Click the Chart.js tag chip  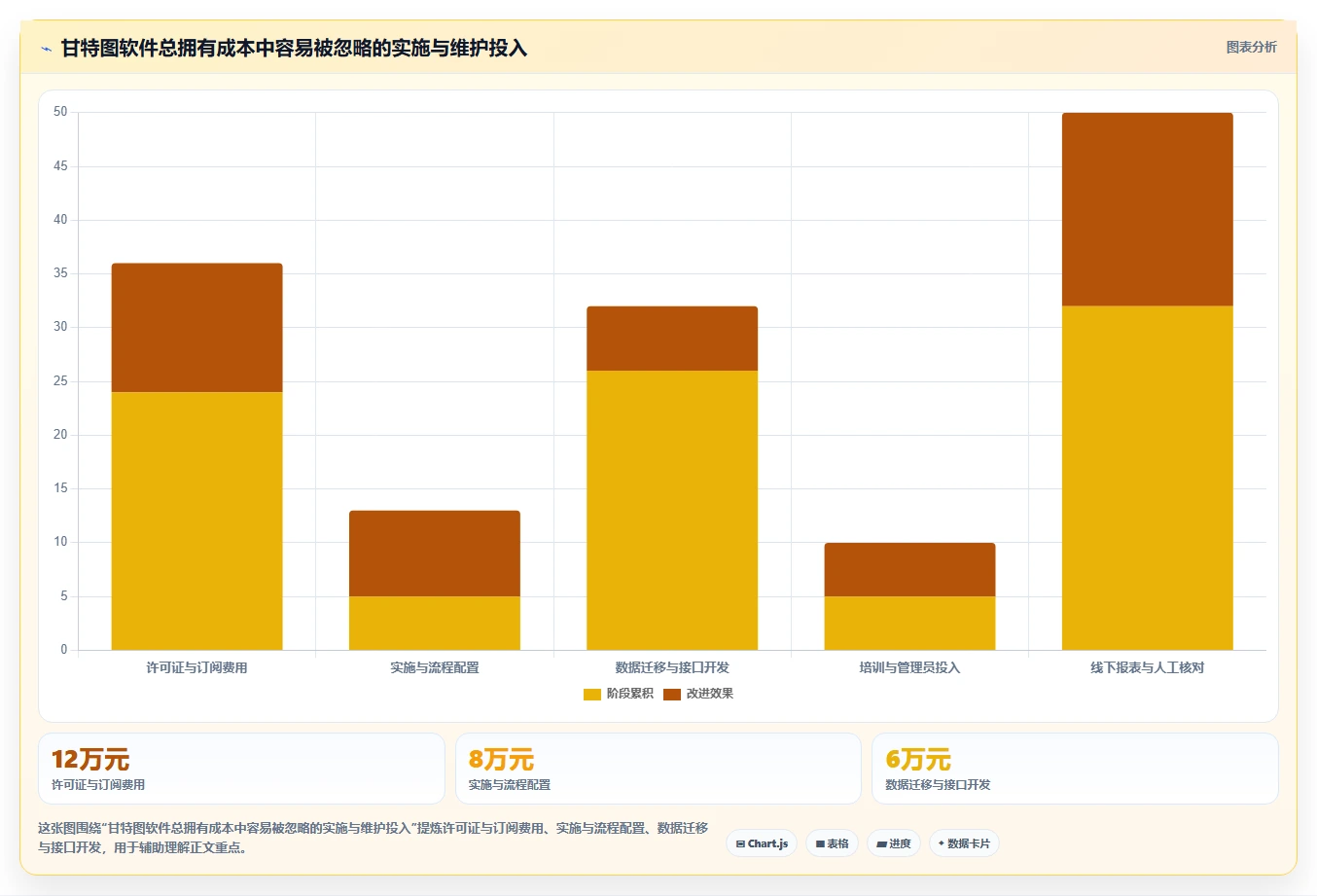pyautogui.click(x=762, y=843)
